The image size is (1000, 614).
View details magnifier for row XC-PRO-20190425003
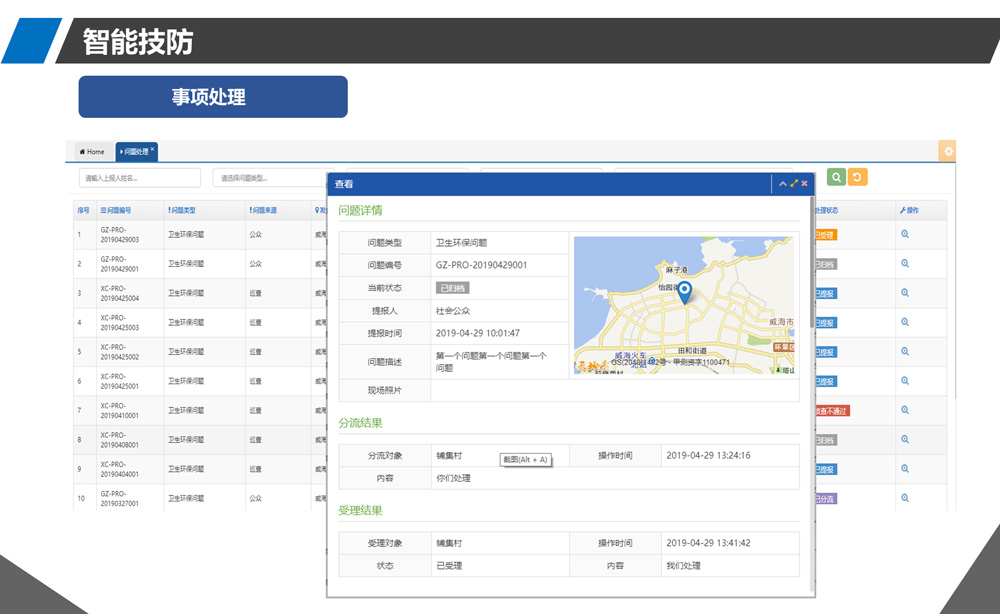click(x=905, y=322)
